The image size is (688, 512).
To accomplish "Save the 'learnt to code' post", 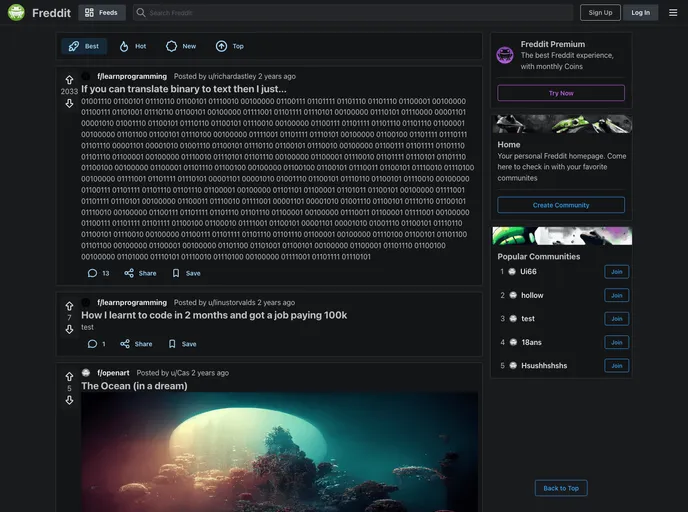I will click(x=183, y=344).
